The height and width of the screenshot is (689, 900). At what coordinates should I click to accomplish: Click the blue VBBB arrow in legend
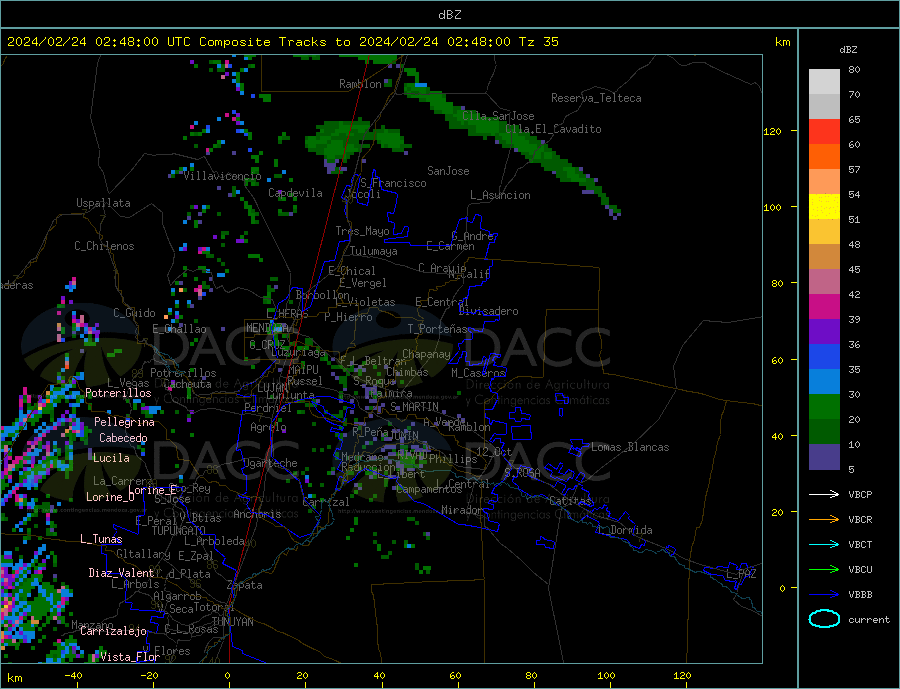click(824, 594)
